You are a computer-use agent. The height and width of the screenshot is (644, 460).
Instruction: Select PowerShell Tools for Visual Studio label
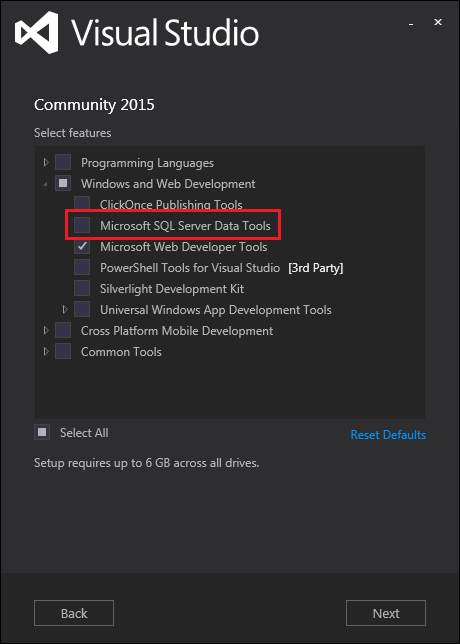(190, 268)
